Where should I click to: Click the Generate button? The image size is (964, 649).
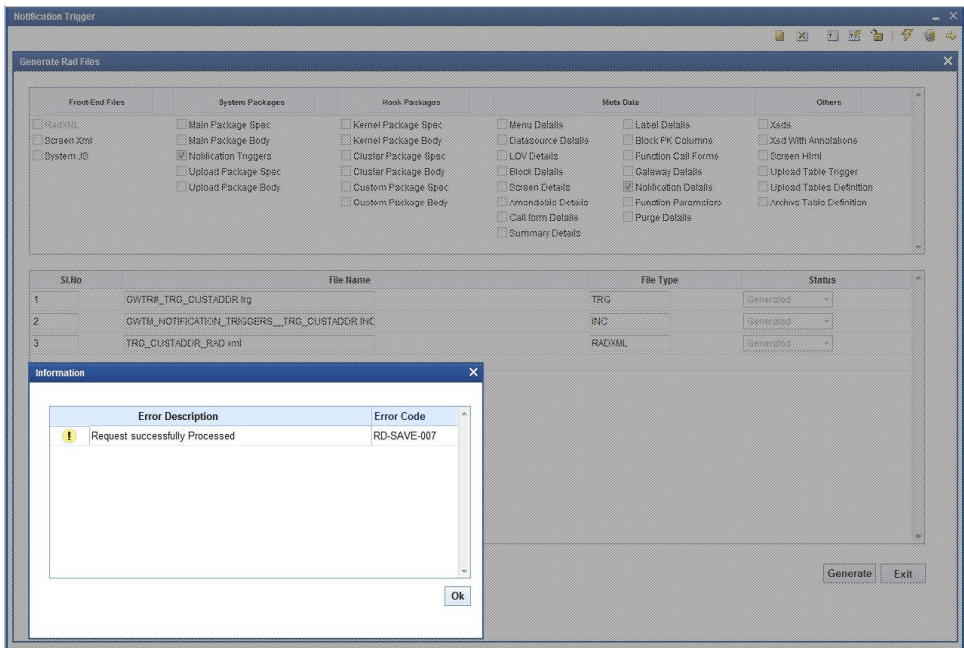849,573
